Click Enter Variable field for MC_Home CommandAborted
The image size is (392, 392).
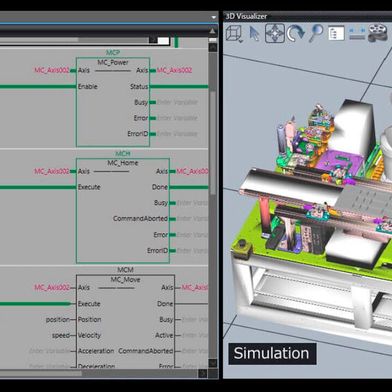coord(192,219)
